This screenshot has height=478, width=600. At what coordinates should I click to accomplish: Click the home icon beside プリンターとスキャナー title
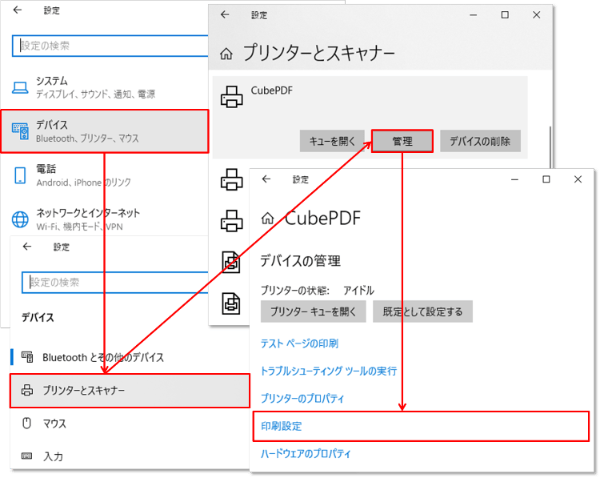(x=226, y=54)
